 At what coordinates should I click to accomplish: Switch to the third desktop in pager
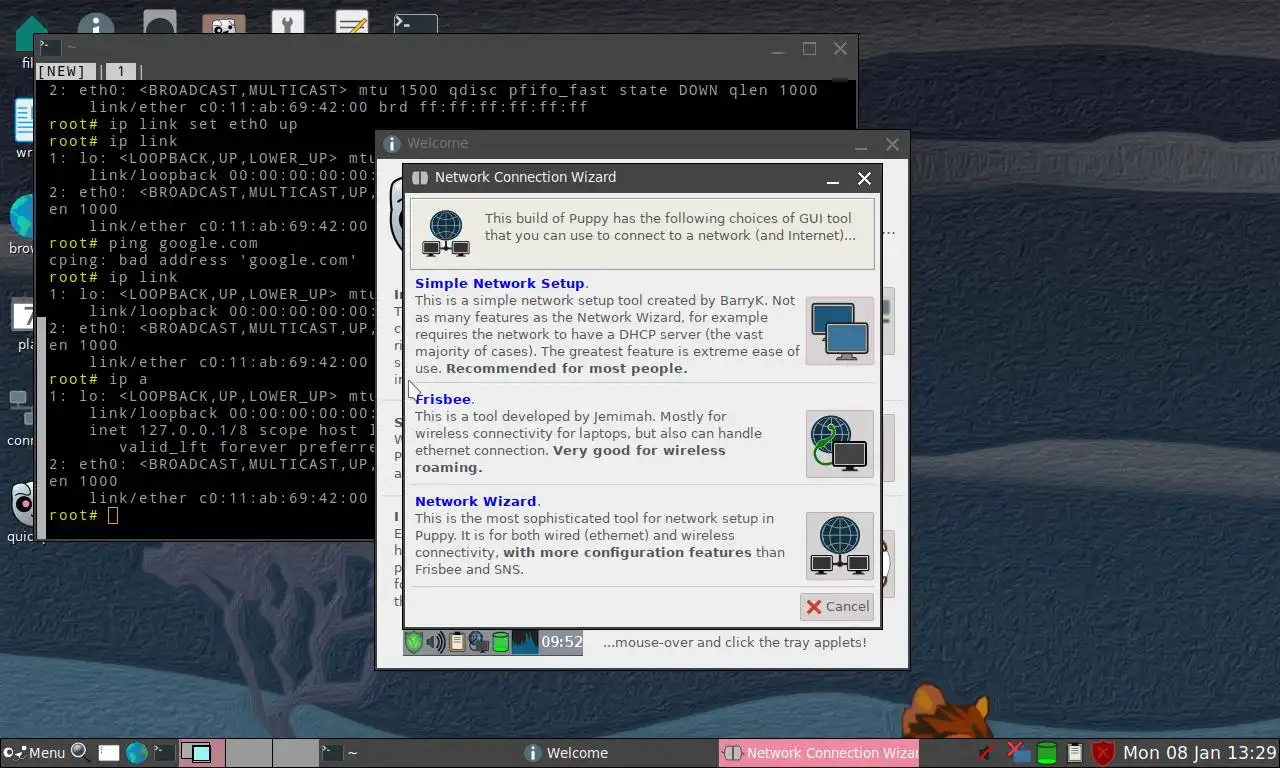point(296,753)
